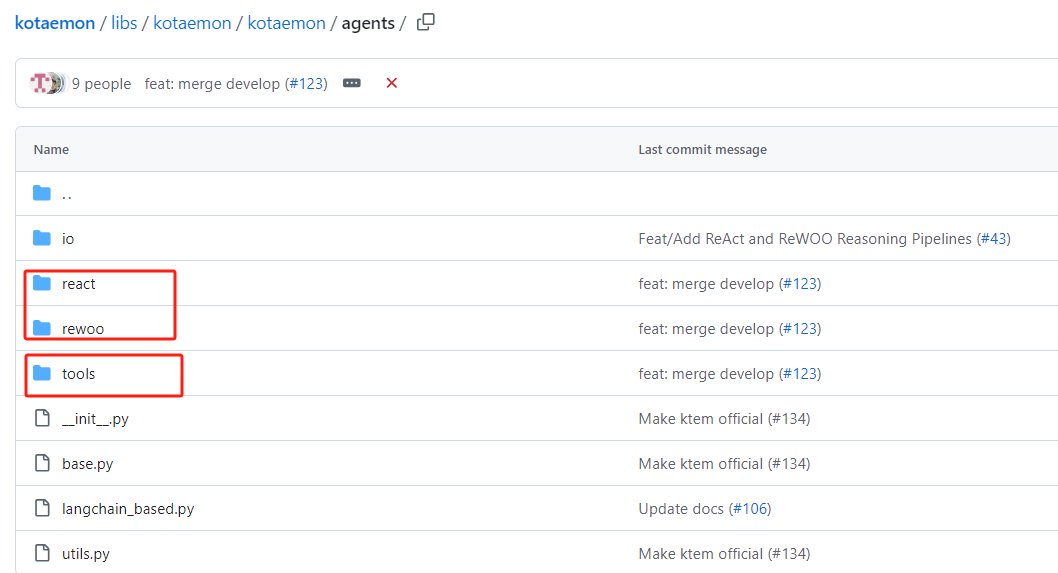Screen dimensions: 1058x573
Task: Open the rewoo folder name
Action: point(83,329)
